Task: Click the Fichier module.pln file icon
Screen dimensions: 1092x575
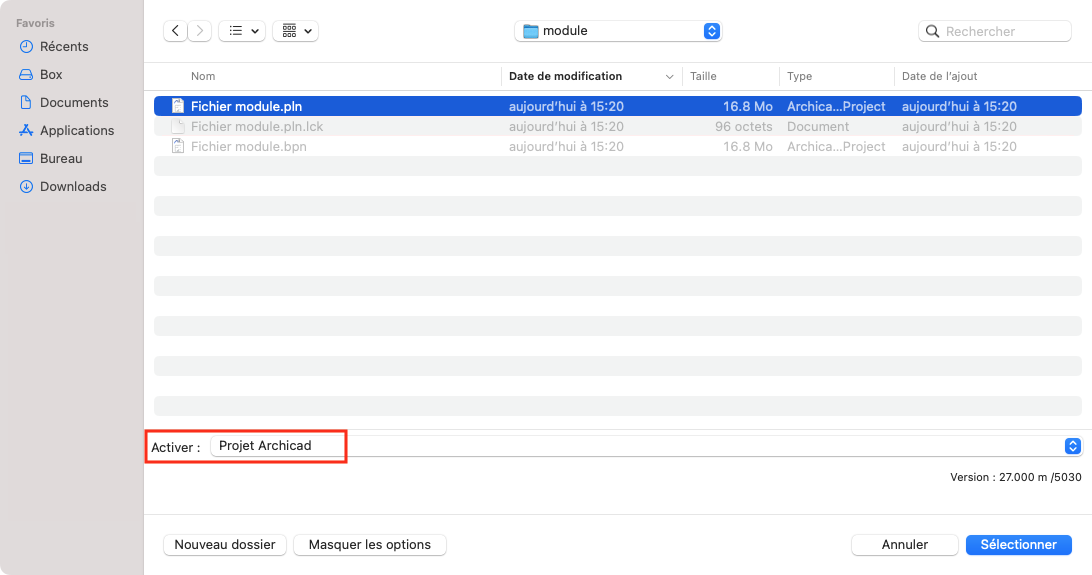Action: 178,106
